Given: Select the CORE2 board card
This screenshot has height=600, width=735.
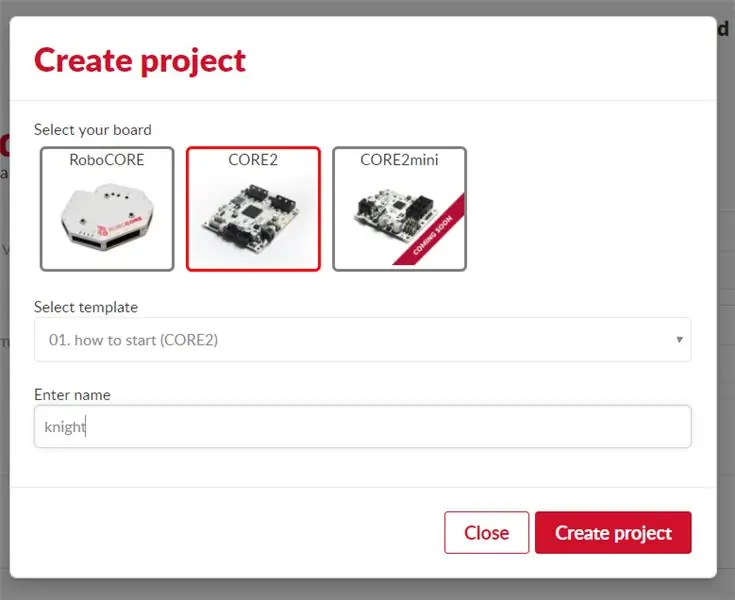Looking at the screenshot, I should pyautogui.click(x=253, y=209).
